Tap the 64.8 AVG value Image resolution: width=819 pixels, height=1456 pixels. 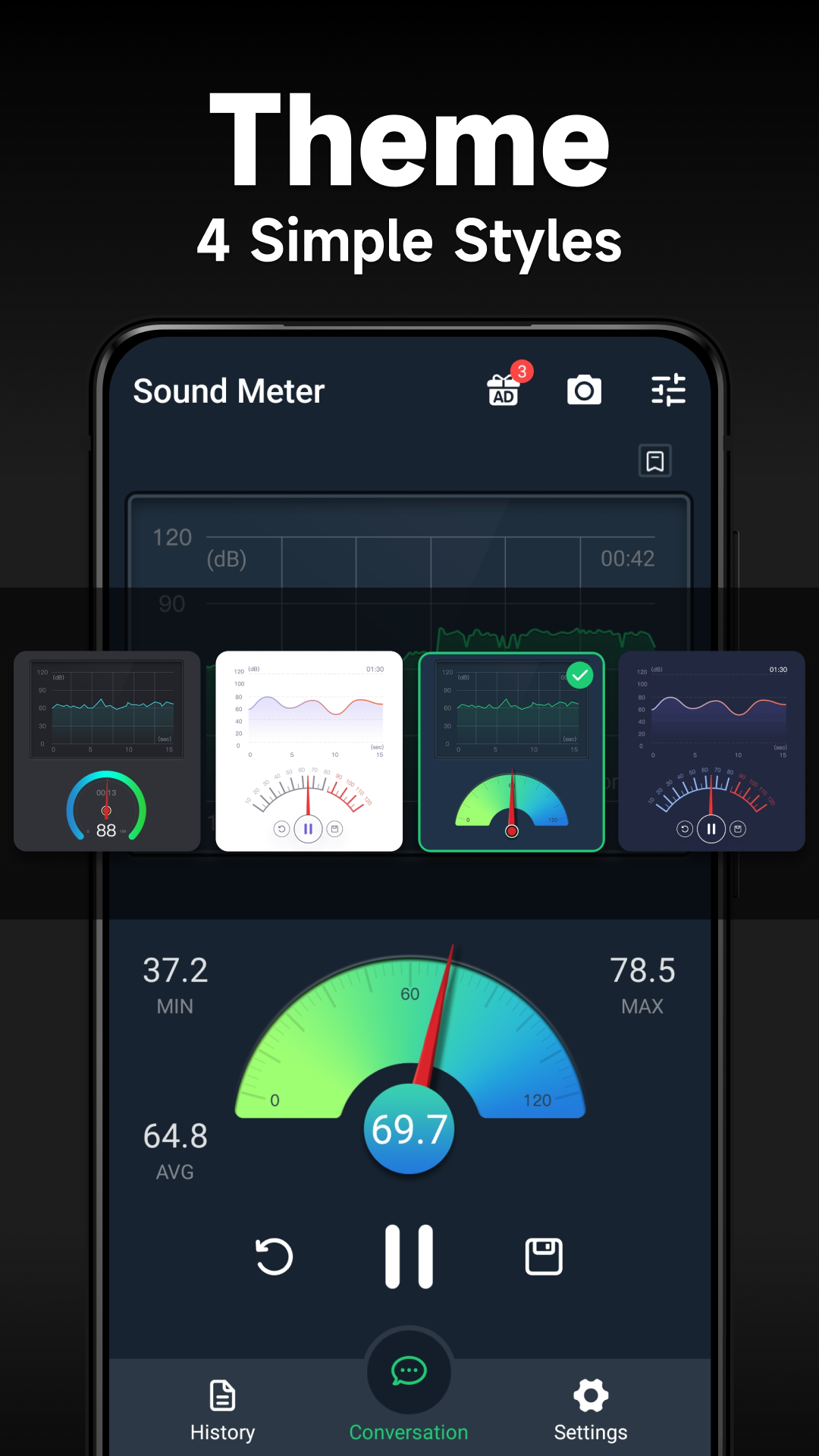click(175, 1137)
